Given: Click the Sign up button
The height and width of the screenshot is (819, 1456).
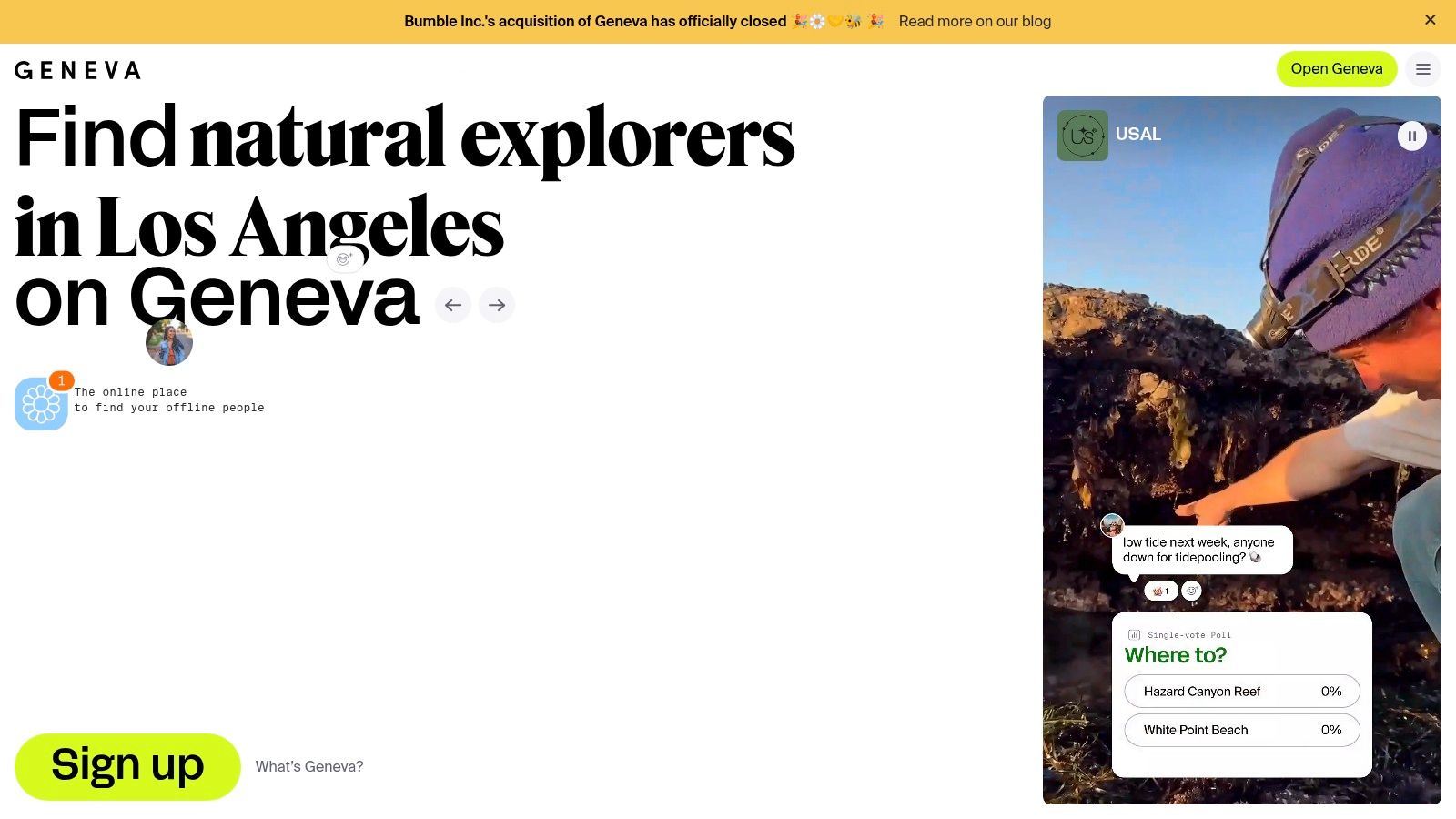Looking at the screenshot, I should [127, 766].
